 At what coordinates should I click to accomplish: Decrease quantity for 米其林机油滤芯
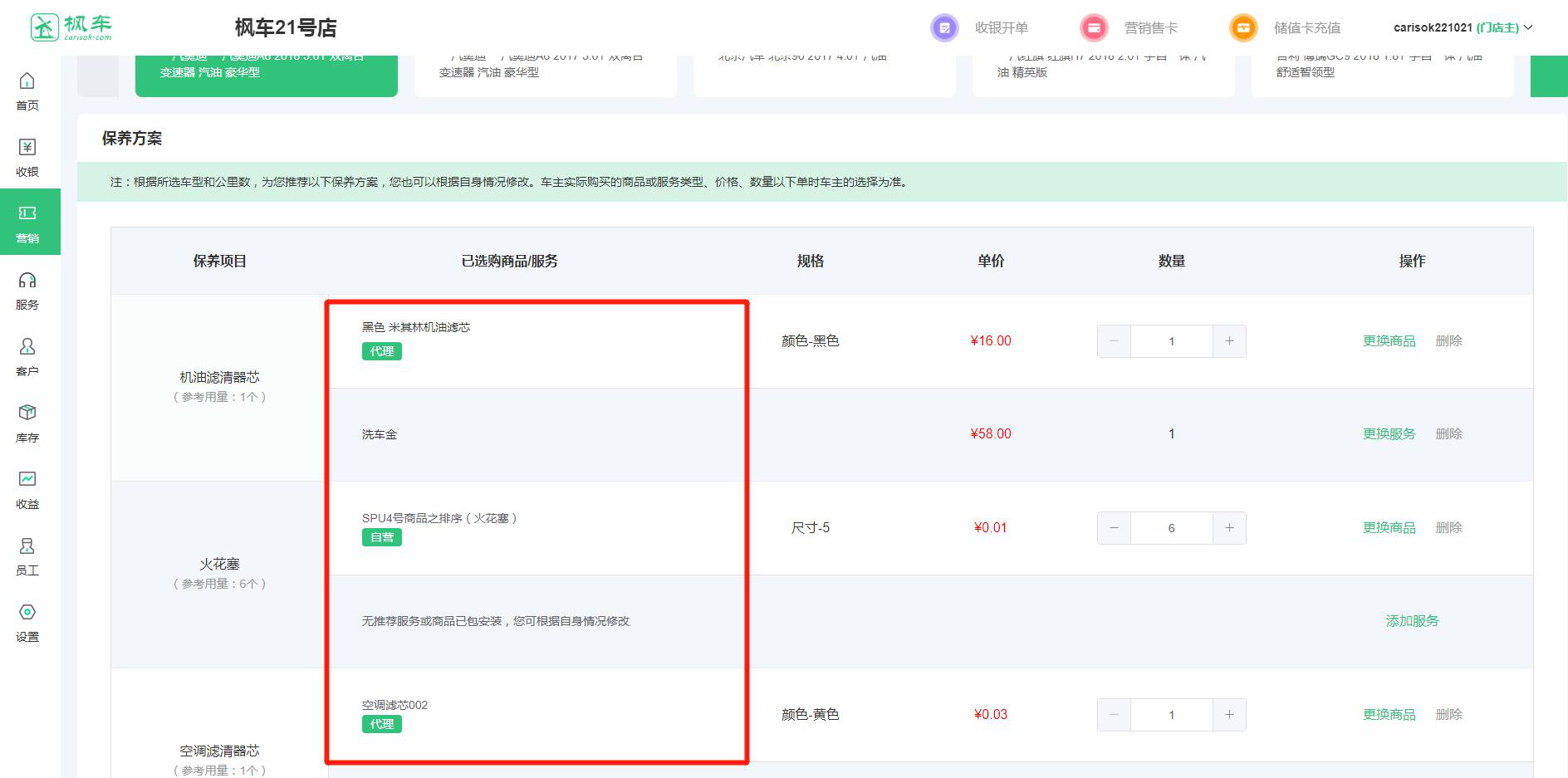click(x=1114, y=341)
